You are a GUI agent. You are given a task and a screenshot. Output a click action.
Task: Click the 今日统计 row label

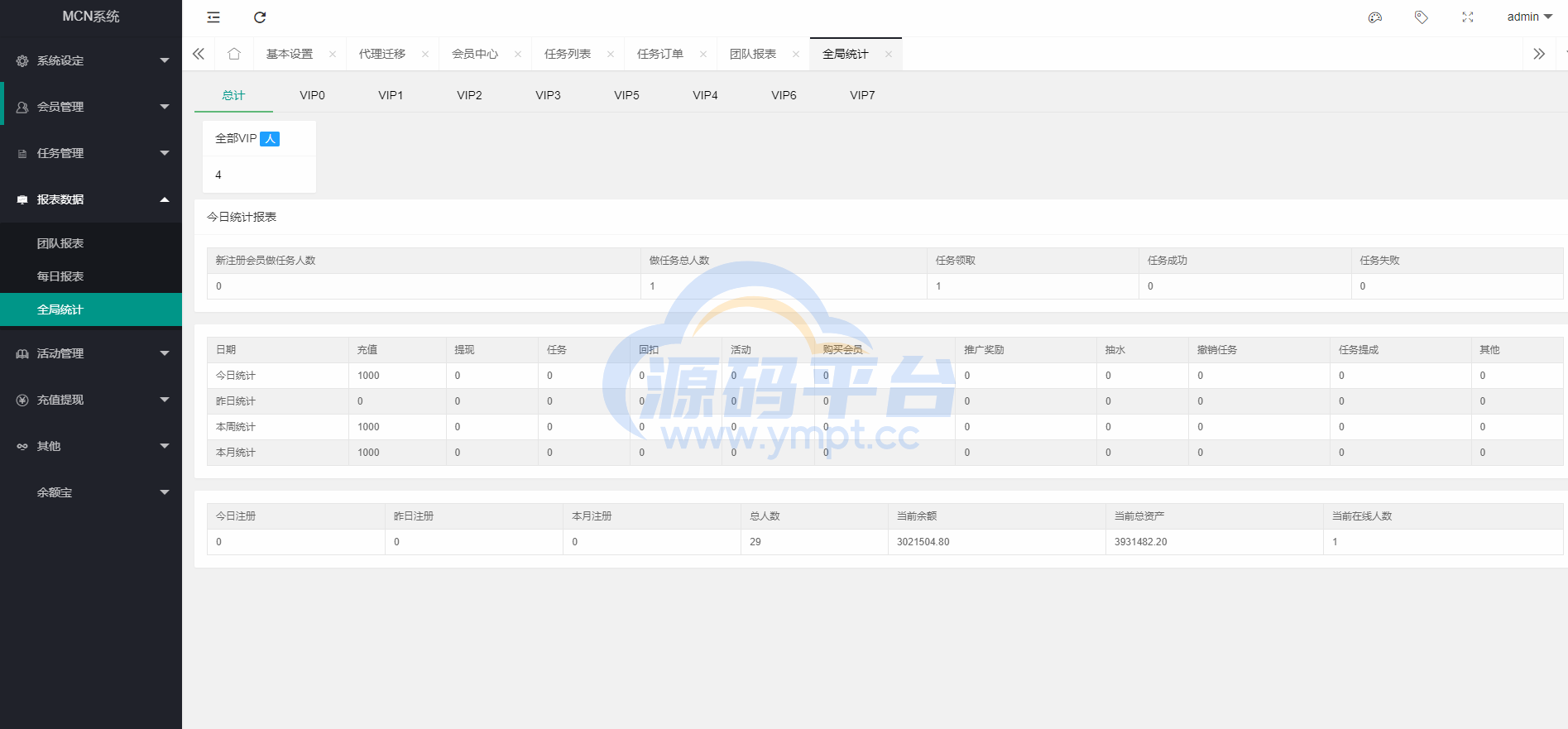(236, 376)
